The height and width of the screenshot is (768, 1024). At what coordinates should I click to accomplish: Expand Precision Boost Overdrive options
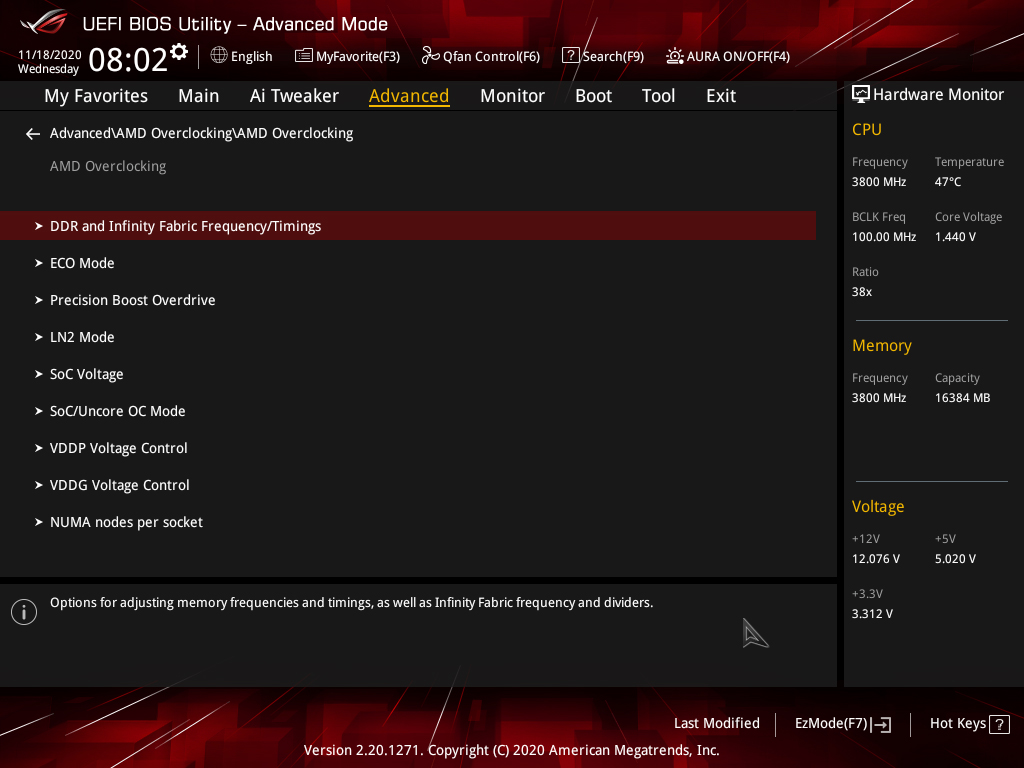132,299
